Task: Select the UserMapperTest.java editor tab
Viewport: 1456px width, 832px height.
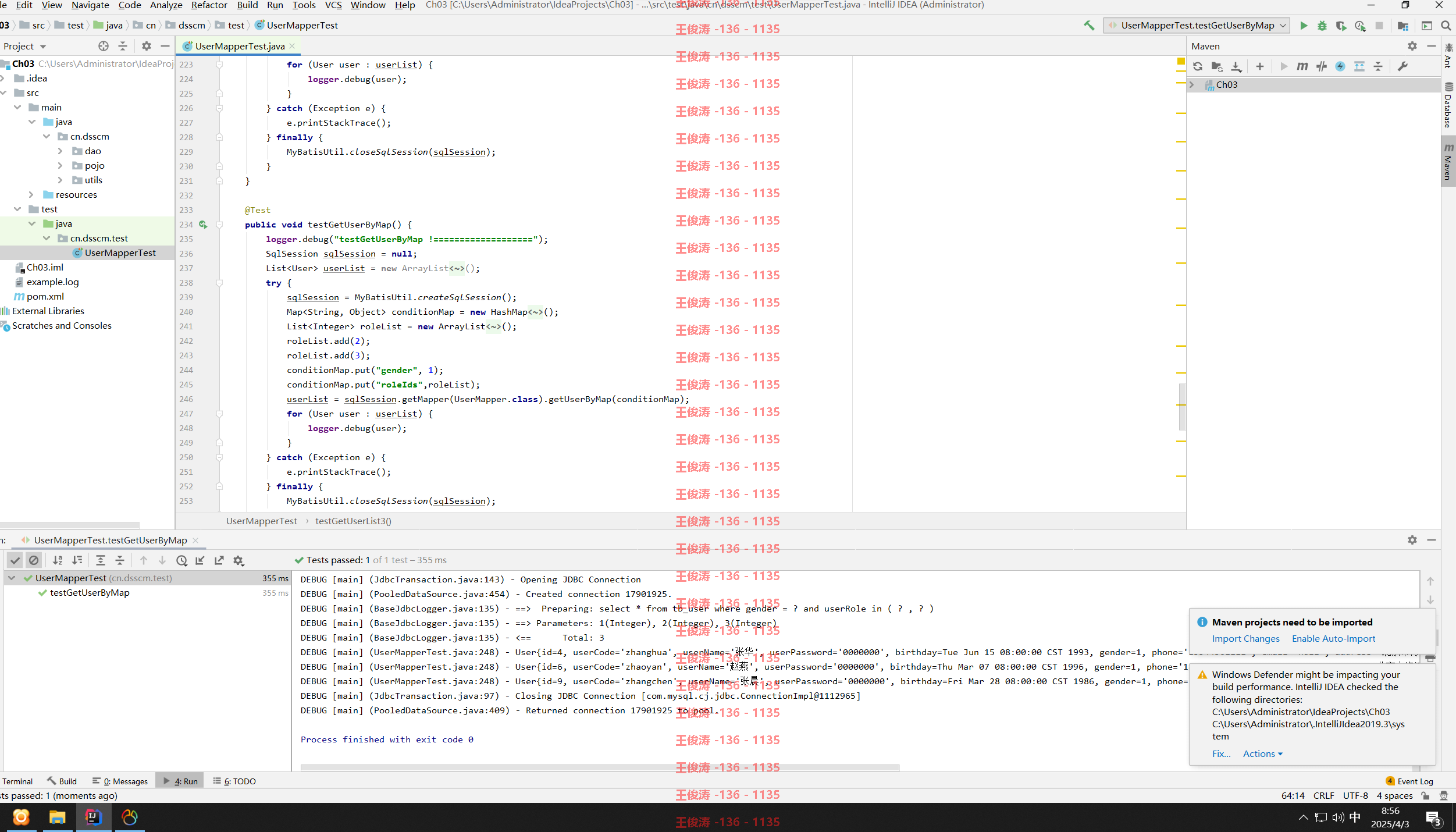Action: point(239,46)
